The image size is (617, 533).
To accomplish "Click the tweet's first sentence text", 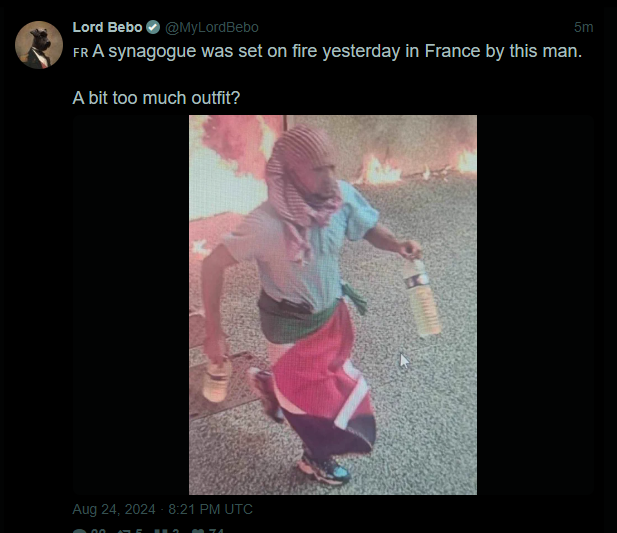I will pos(337,52).
